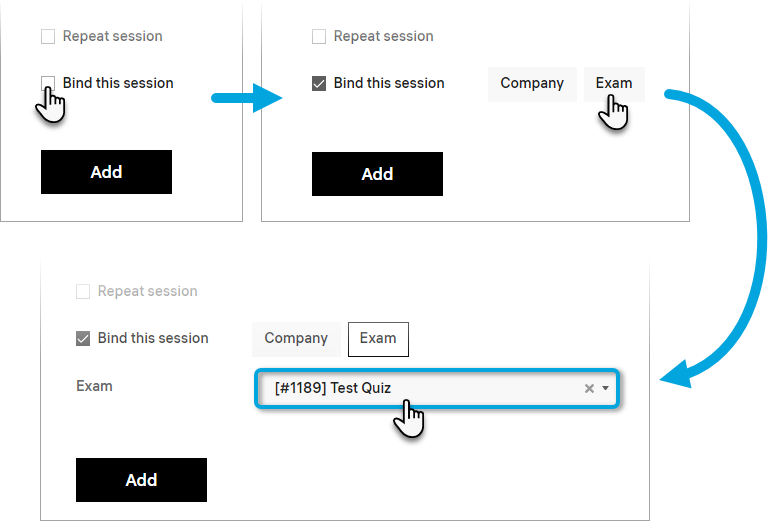Viewport: 769px width, 521px height.
Task: Enable Repeat session in the top-left panel
Action: coord(48,37)
